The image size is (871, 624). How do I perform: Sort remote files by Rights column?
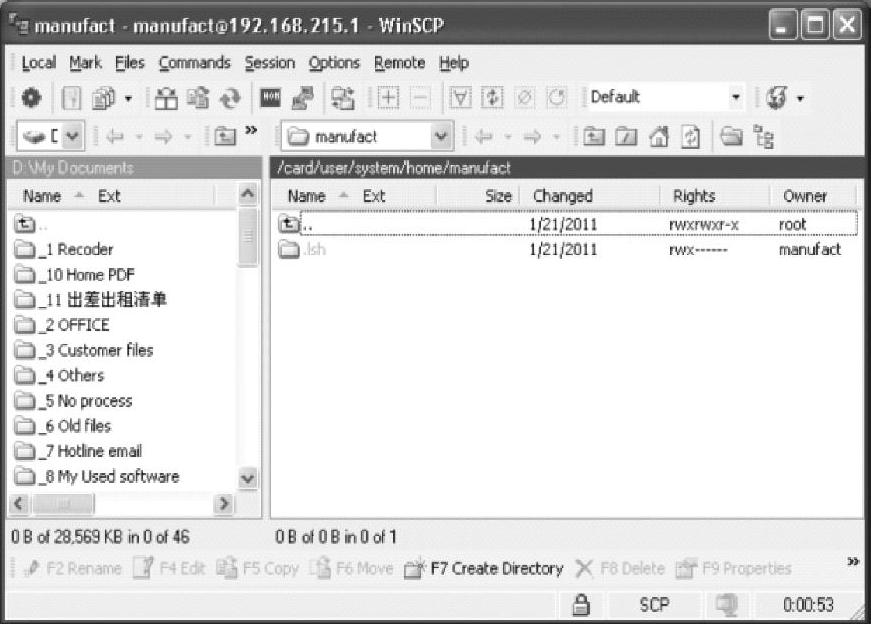(x=714, y=196)
